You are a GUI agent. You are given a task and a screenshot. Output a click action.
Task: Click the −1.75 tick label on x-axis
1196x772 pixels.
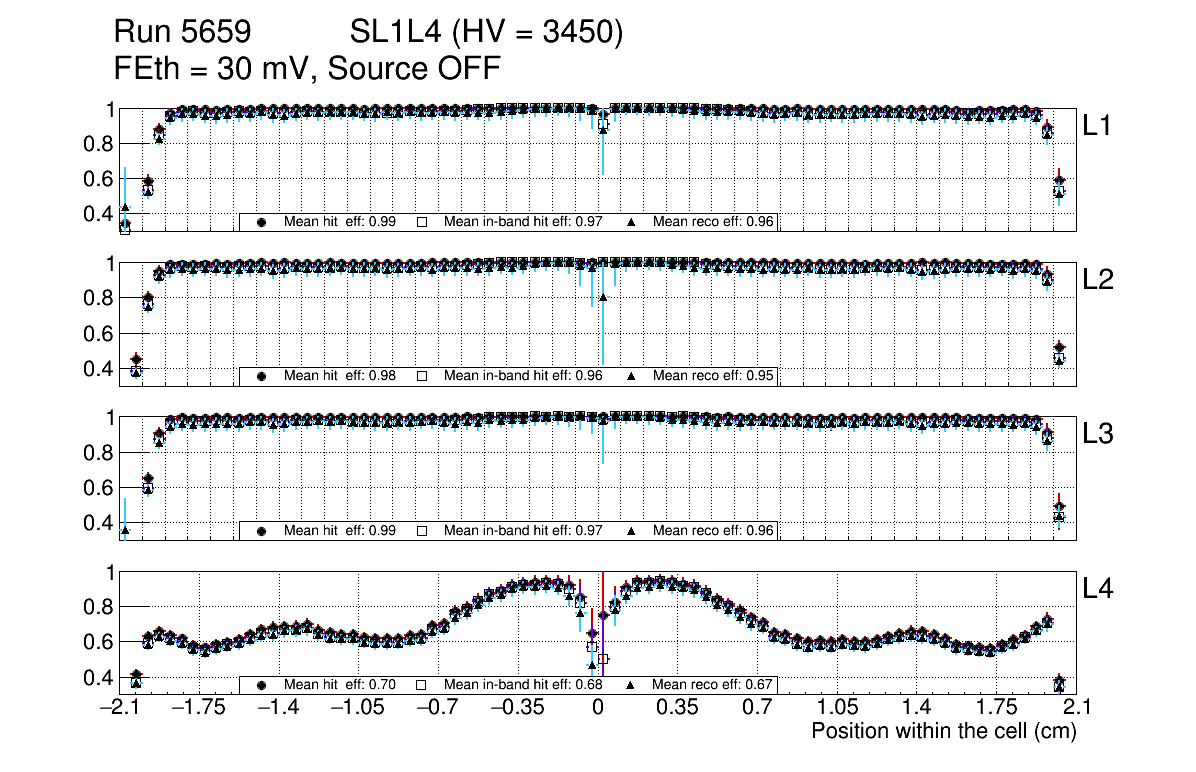[198, 709]
